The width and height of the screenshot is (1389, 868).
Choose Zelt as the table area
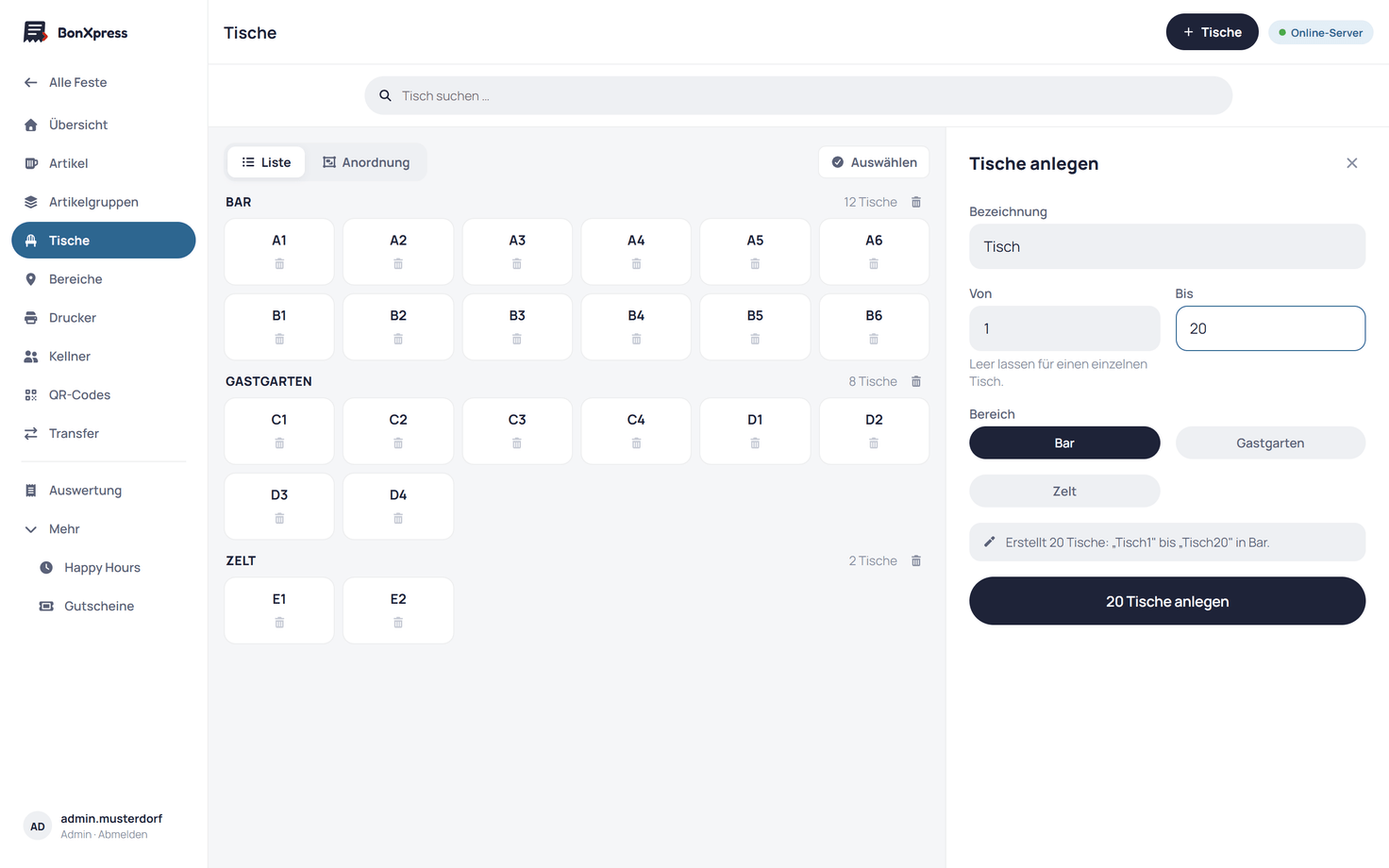(x=1064, y=491)
